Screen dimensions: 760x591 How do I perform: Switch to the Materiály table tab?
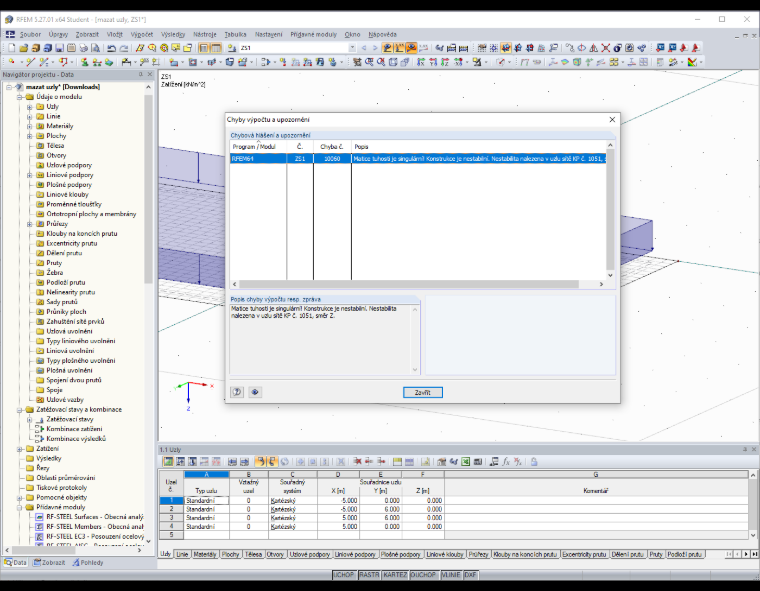[205, 554]
